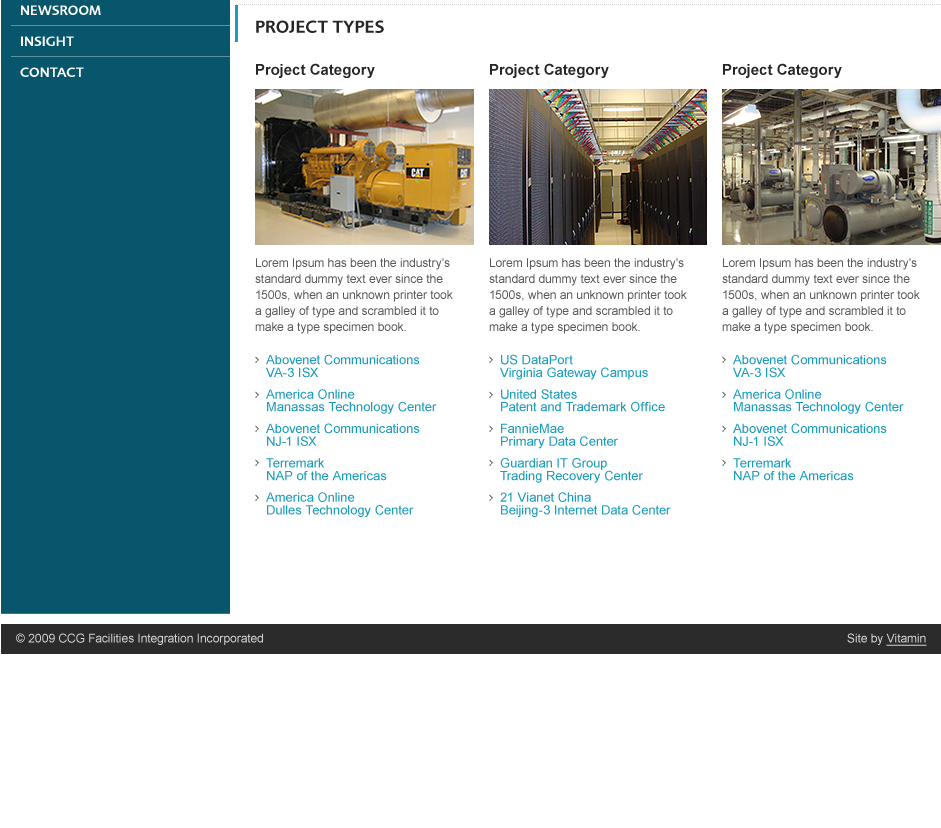View Guardian IT Group Trading Recovery Center
941x828 pixels.
click(570, 470)
